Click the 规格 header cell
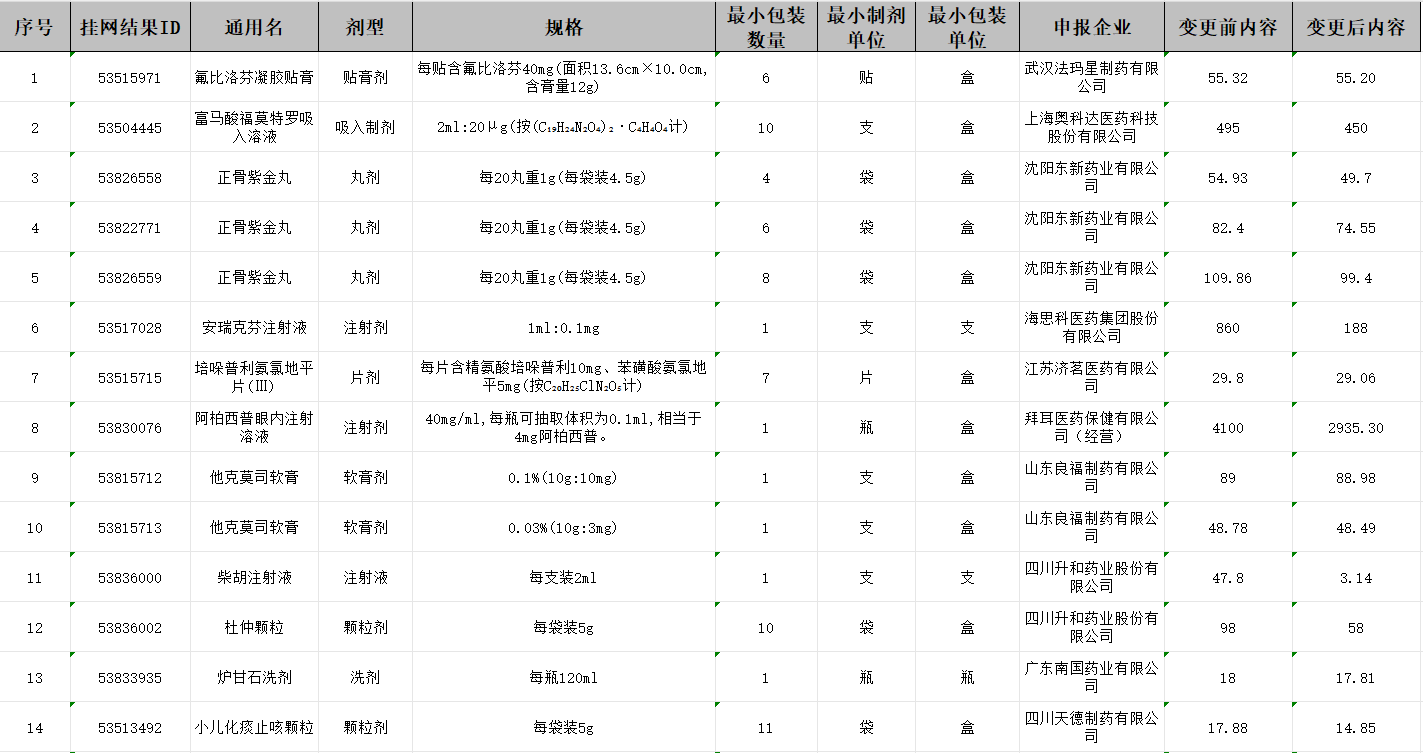 563,27
